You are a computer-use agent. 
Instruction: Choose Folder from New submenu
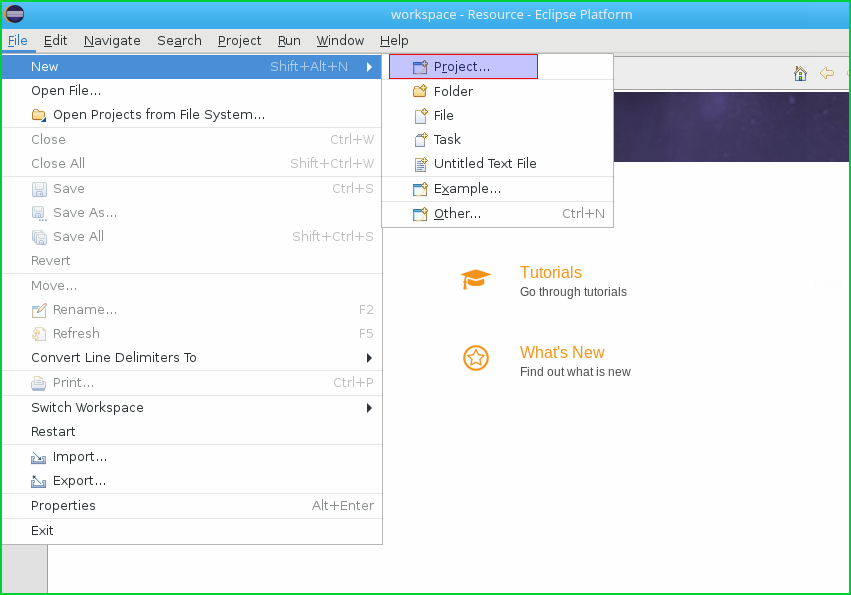tap(498, 91)
